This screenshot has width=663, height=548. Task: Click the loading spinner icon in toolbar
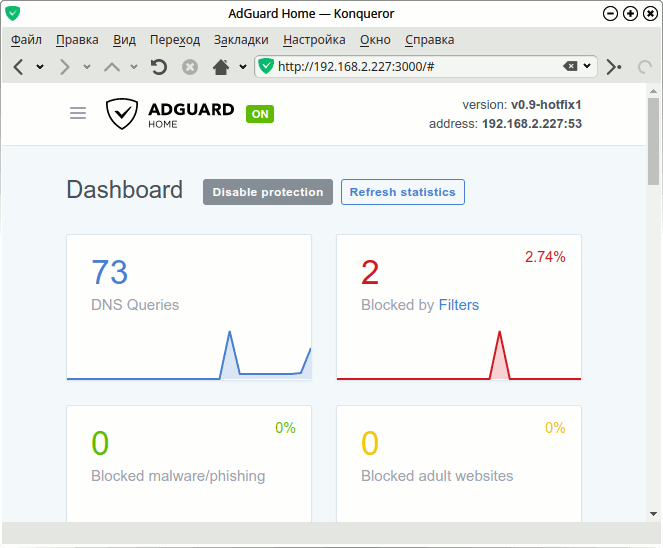pos(644,67)
